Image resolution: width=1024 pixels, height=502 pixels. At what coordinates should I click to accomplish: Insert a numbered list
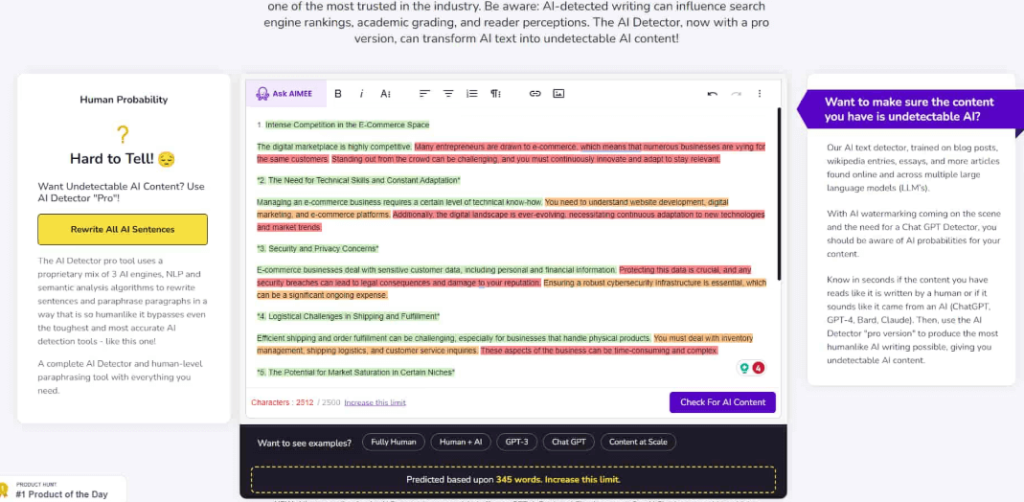tap(472, 94)
